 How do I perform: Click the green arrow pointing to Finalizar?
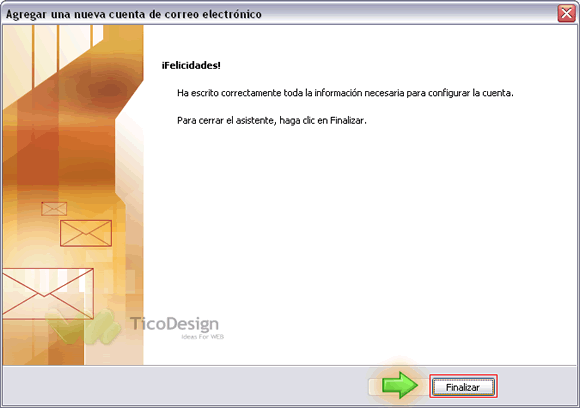(400, 385)
